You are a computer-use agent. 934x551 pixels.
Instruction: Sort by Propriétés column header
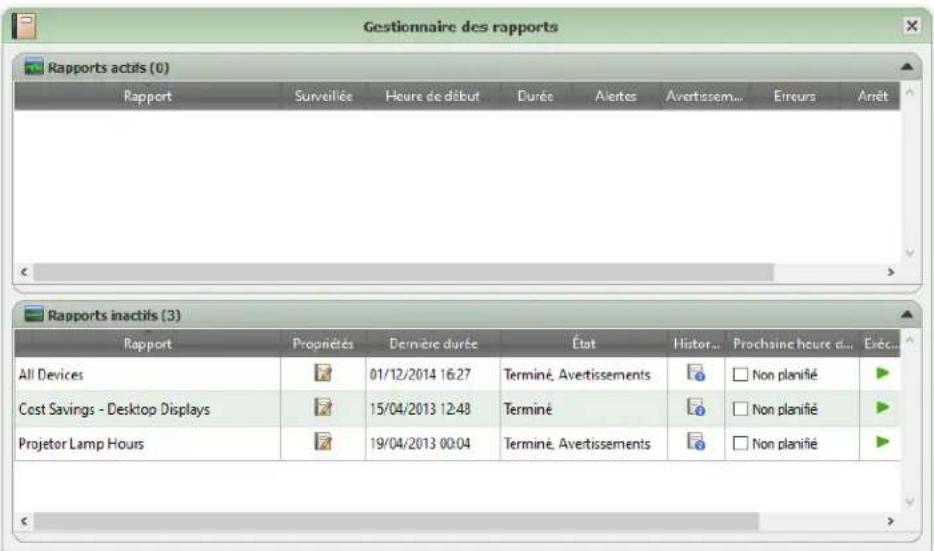point(323,344)
